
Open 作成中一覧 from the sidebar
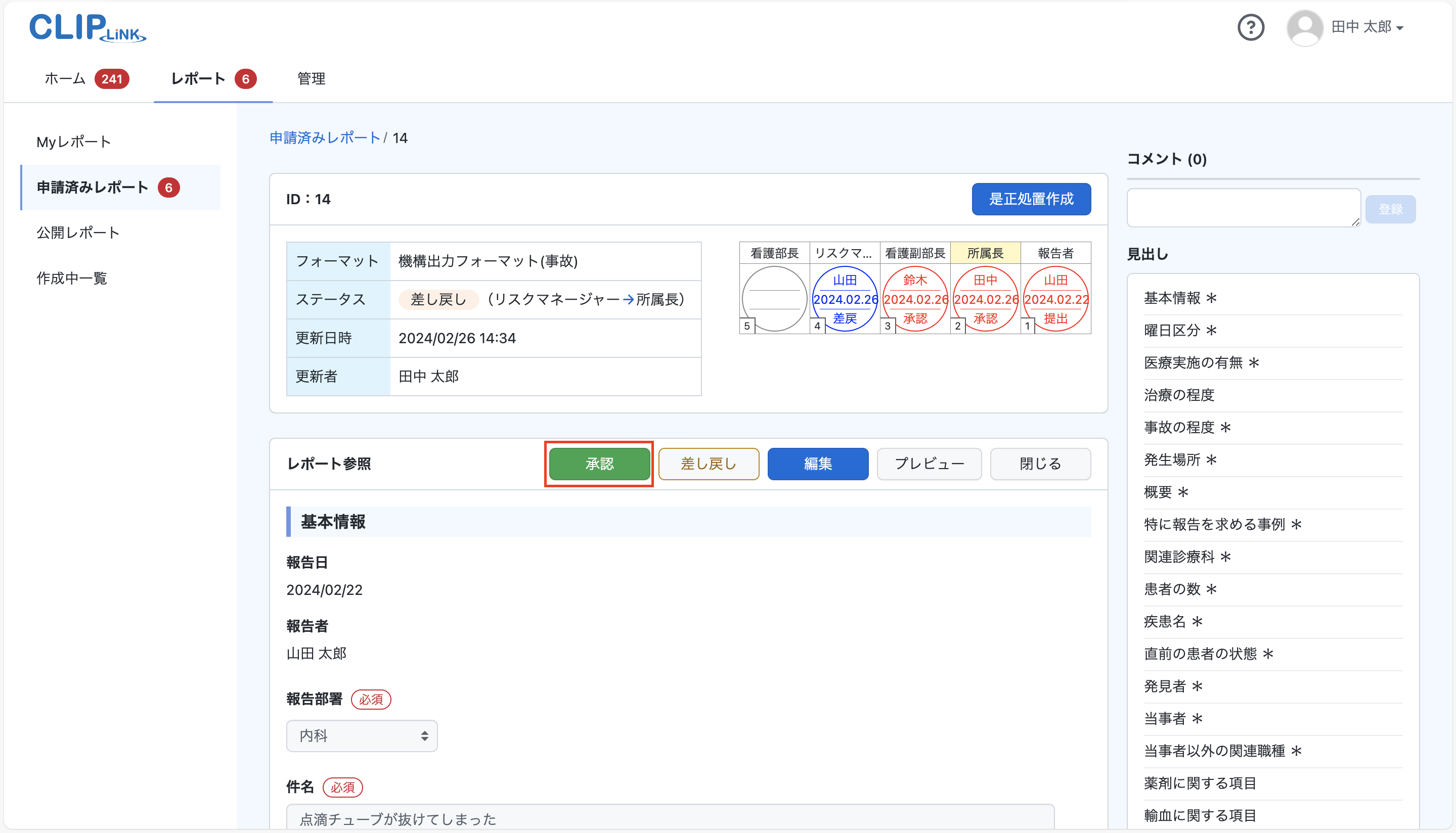[71, 278]
